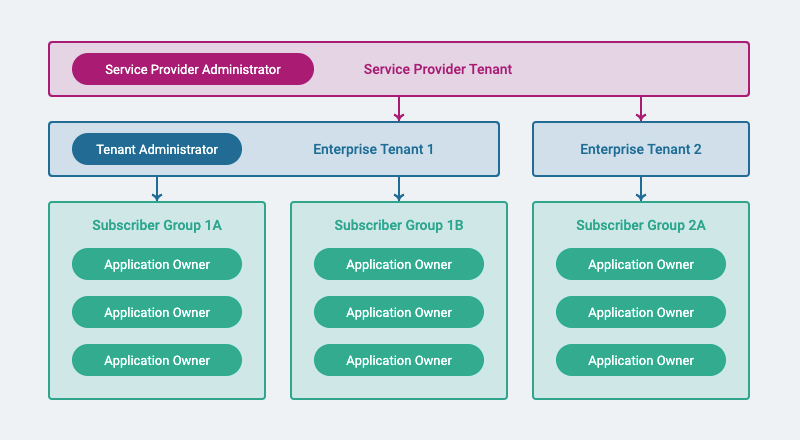Click the arrow pointing to Enterprise Tenant 2

point(641,109)
